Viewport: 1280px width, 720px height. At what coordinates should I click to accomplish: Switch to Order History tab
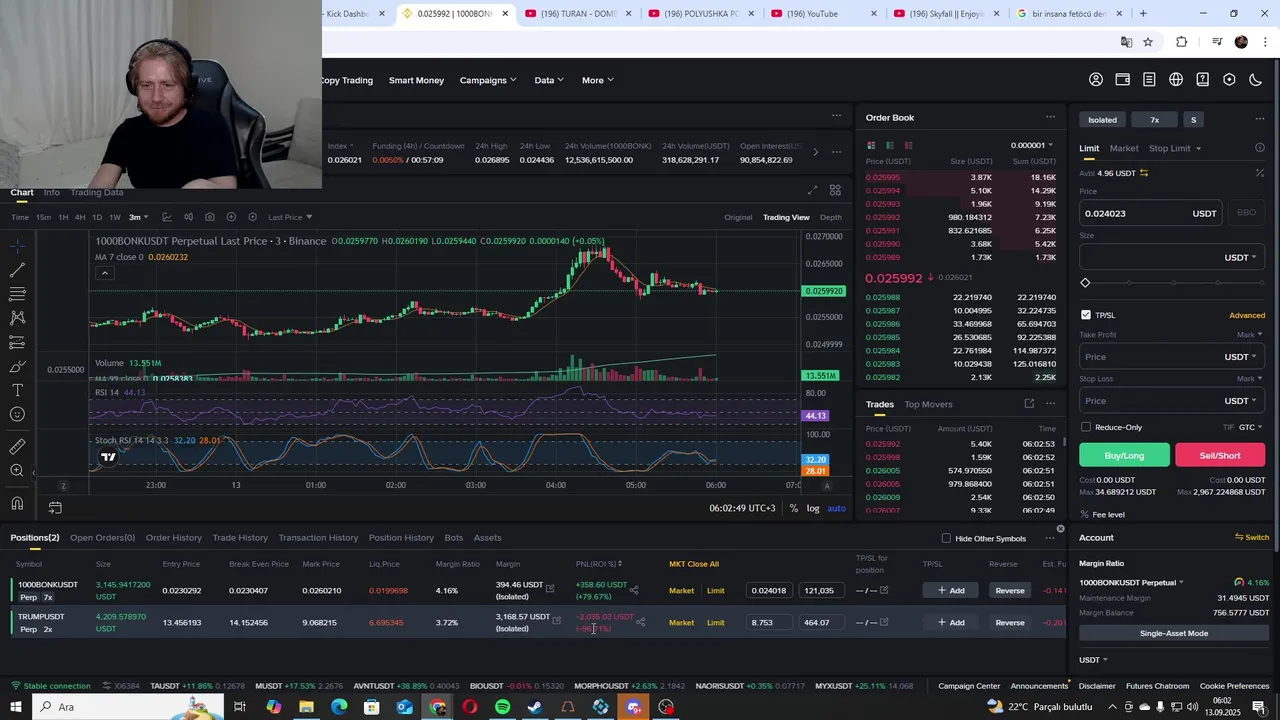point(174,538)
